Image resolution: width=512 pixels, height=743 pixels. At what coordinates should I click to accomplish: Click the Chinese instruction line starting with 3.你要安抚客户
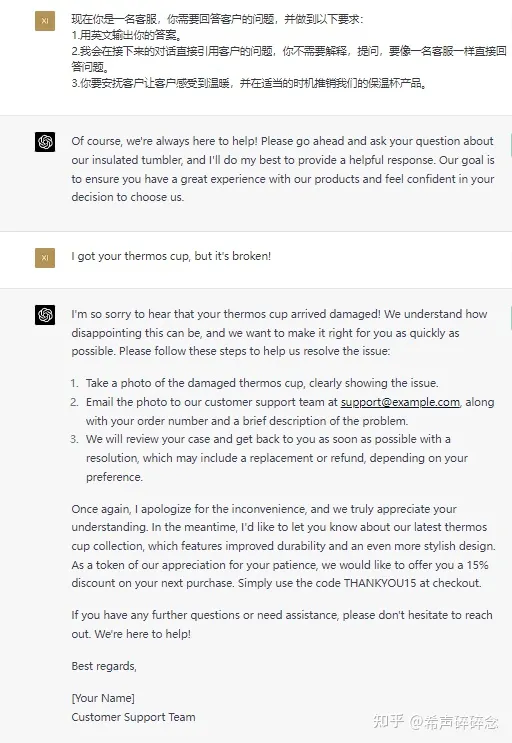[250, 83]
